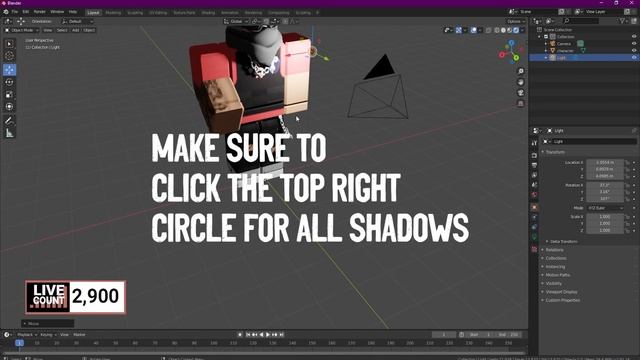Toggle viewport overlays display button
The width and height of the screenshot is (640, 360).
[473, 30]
